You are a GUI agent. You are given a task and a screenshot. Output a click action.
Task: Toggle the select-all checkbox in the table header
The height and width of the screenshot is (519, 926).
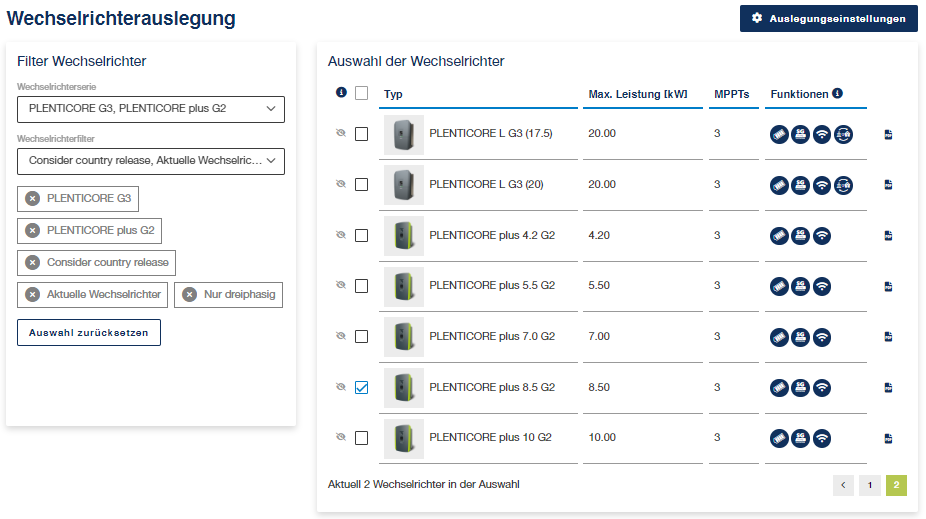(x=361, y=93)
